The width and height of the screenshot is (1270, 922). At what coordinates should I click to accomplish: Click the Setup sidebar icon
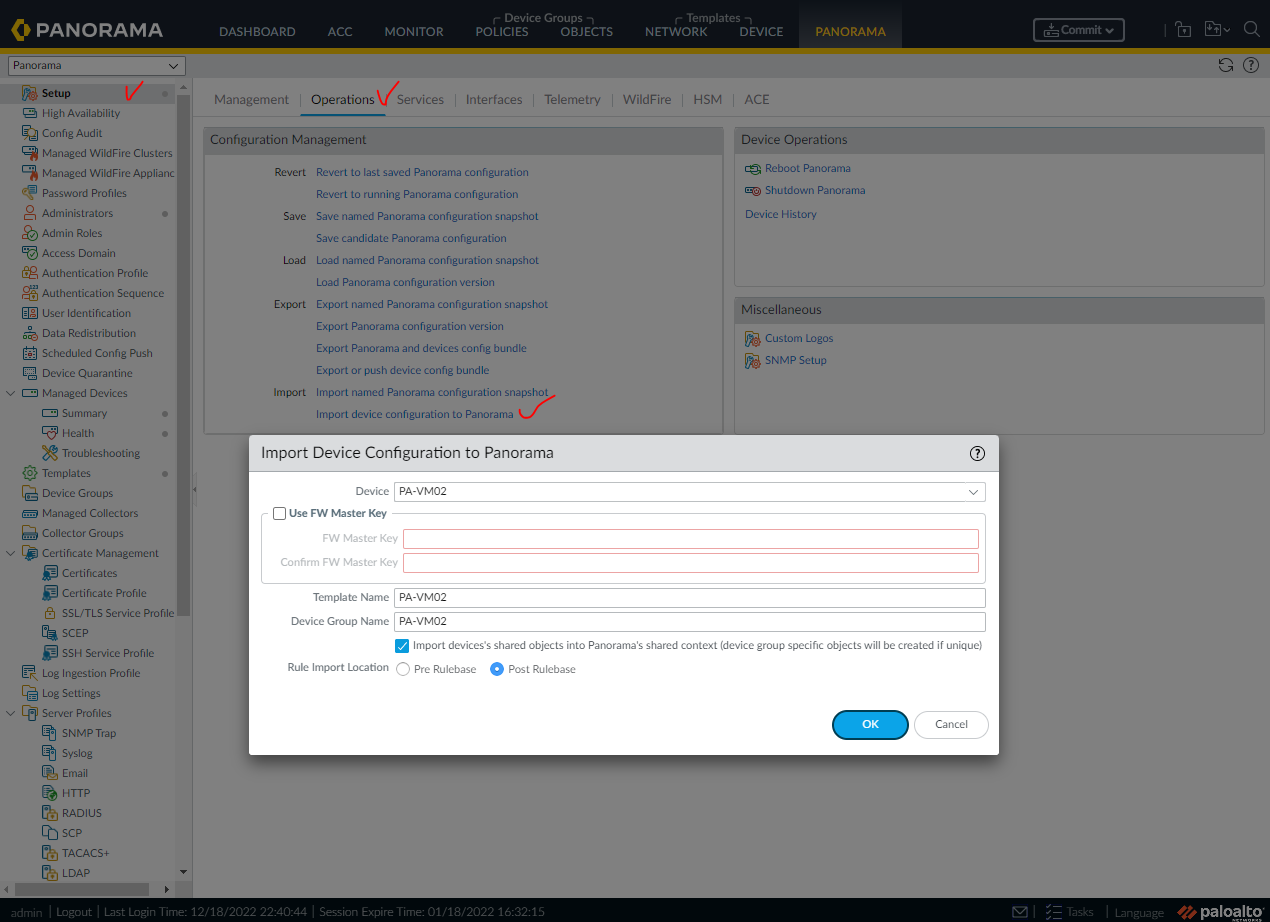tap(30, 93)
